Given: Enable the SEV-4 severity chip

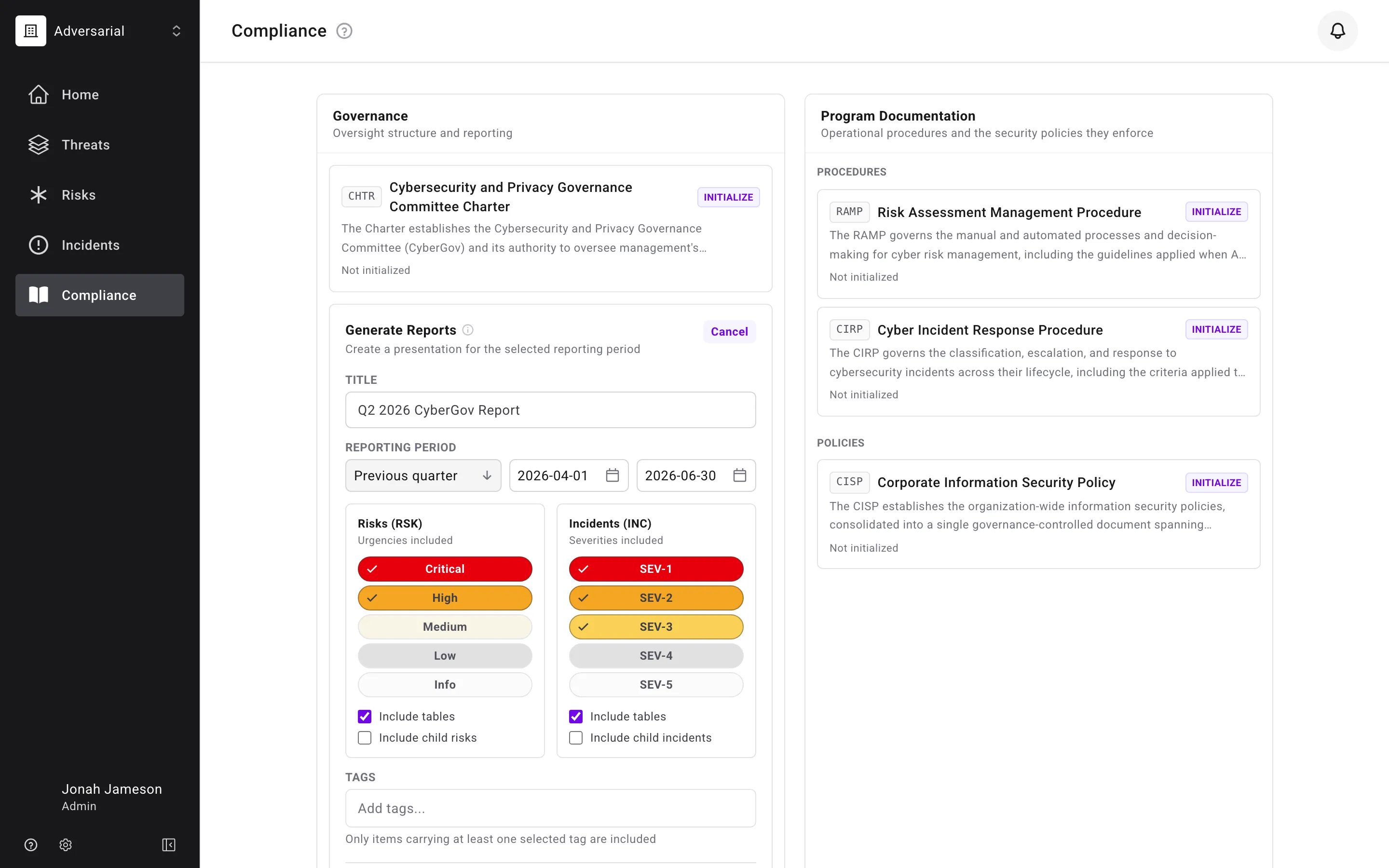Looking at the screenshot, I should tap(656, 656).
